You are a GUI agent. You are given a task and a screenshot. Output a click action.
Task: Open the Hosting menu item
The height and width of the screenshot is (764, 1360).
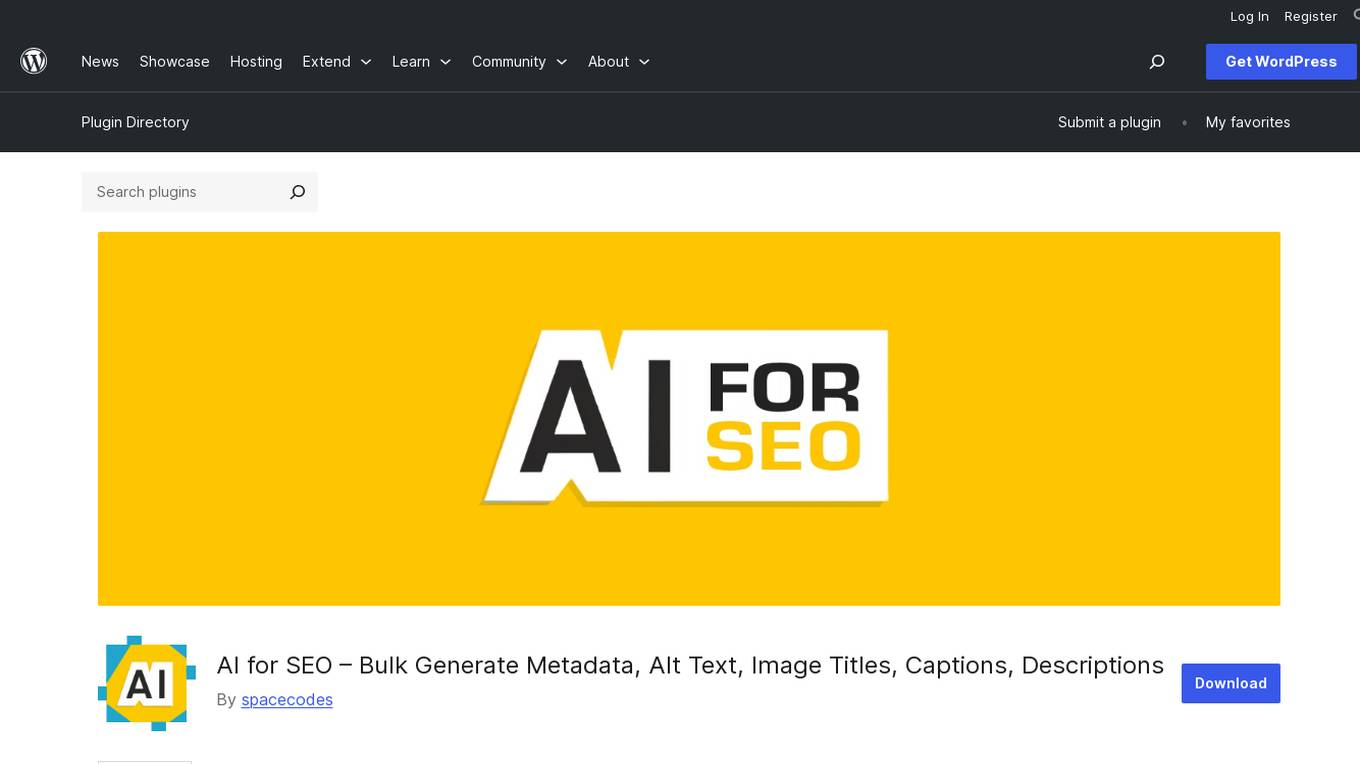[256, 62]
